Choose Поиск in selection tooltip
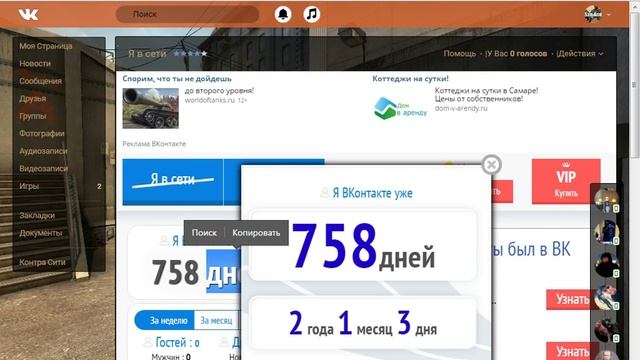The height and width of the screenshot is (360, 640). click(204, 233)
